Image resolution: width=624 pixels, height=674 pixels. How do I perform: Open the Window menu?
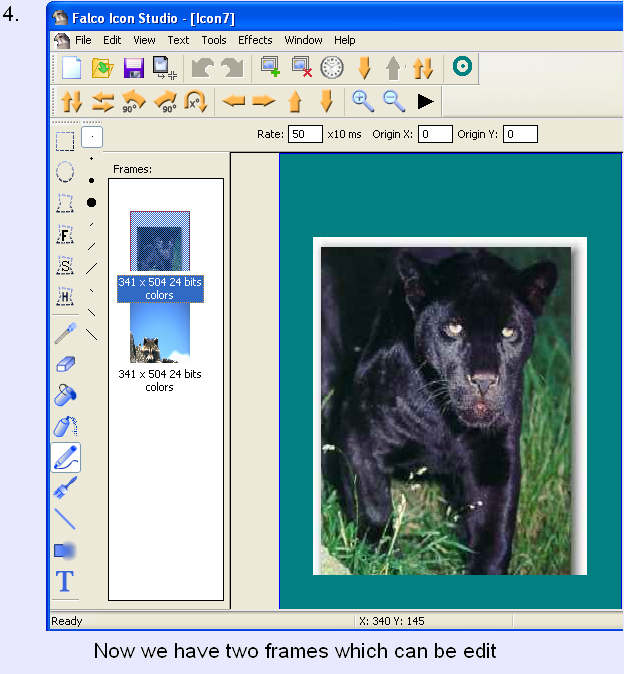(x=303, y=40)
